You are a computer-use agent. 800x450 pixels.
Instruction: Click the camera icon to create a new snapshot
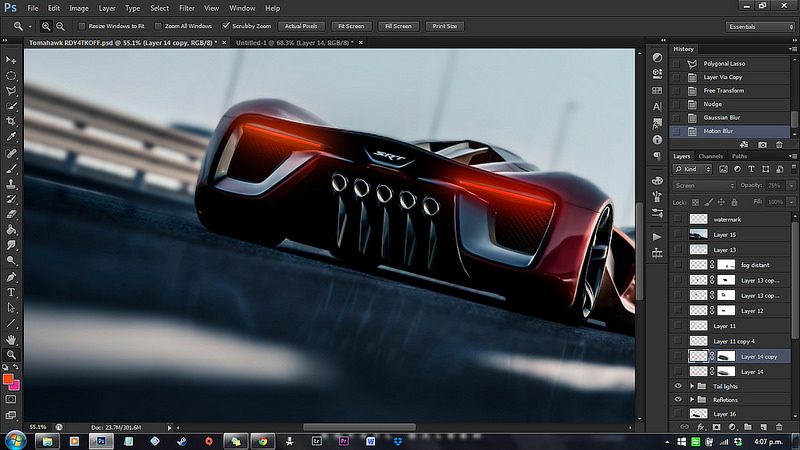coord(763,144)
